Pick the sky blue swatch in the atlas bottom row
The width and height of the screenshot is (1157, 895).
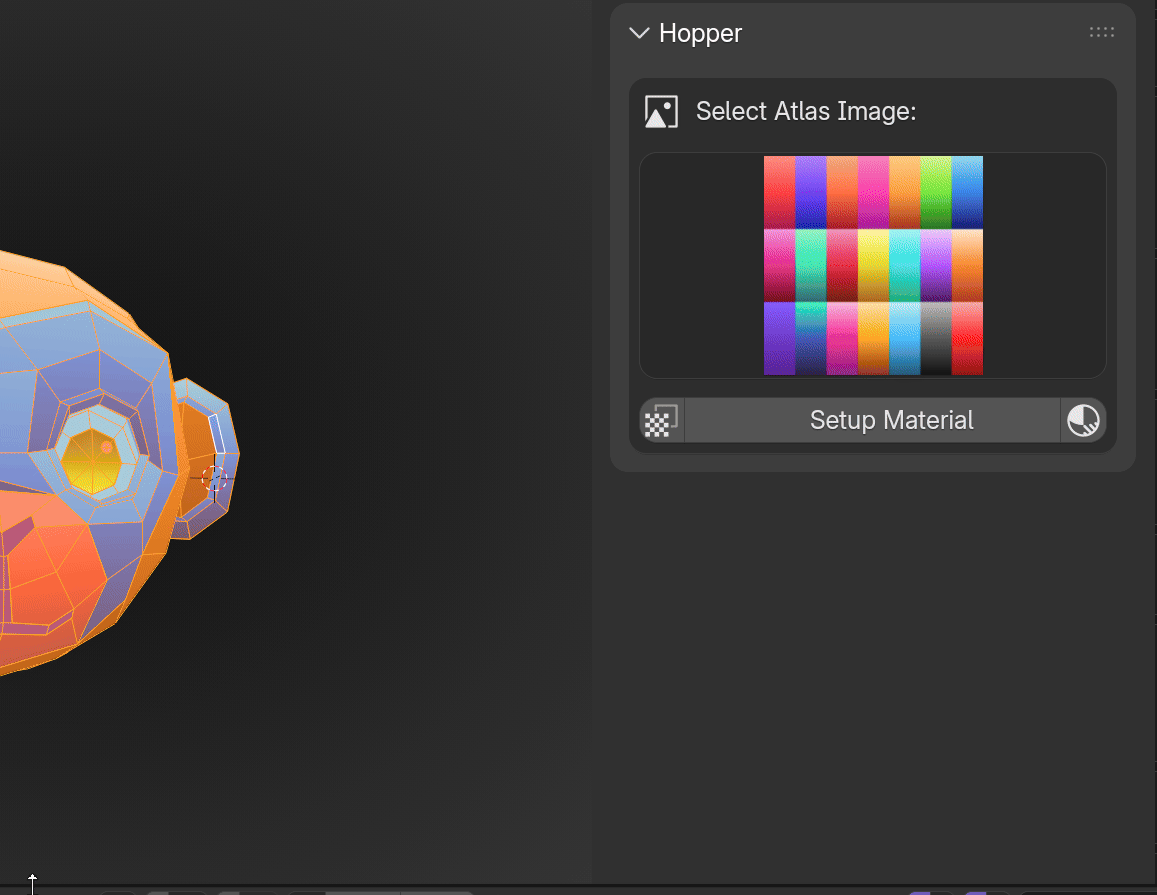coord(904,338)
